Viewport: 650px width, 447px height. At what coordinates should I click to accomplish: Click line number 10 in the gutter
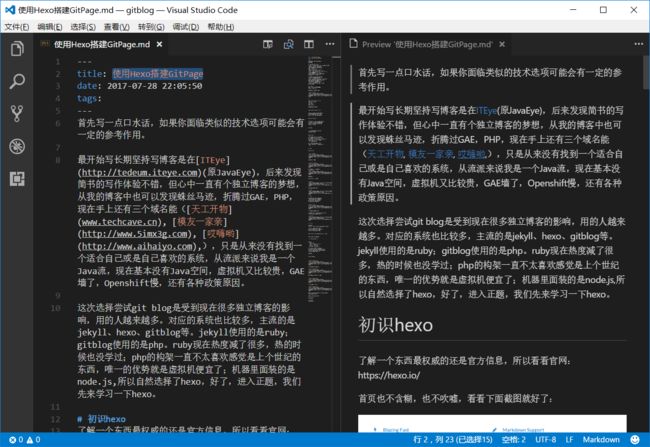tap(56, 308)
